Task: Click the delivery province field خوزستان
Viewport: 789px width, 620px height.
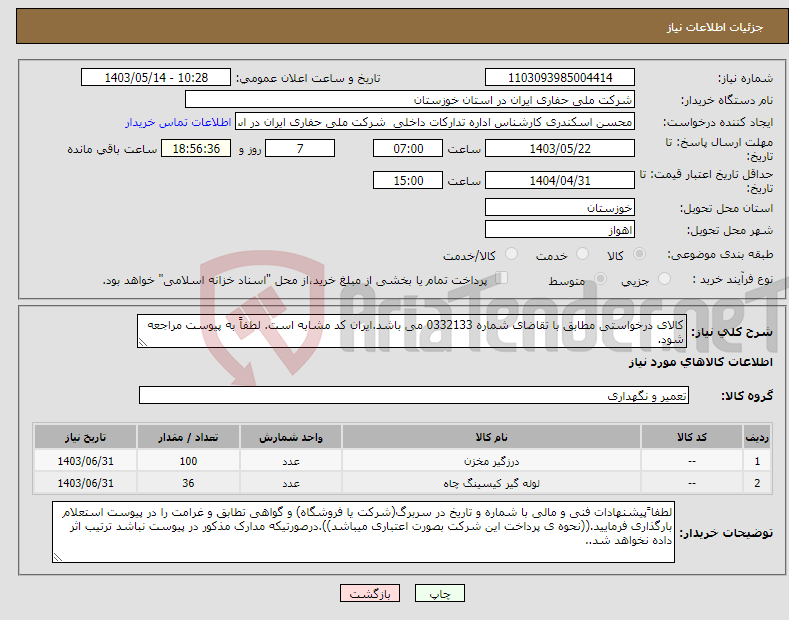Action: coord(560,207)
